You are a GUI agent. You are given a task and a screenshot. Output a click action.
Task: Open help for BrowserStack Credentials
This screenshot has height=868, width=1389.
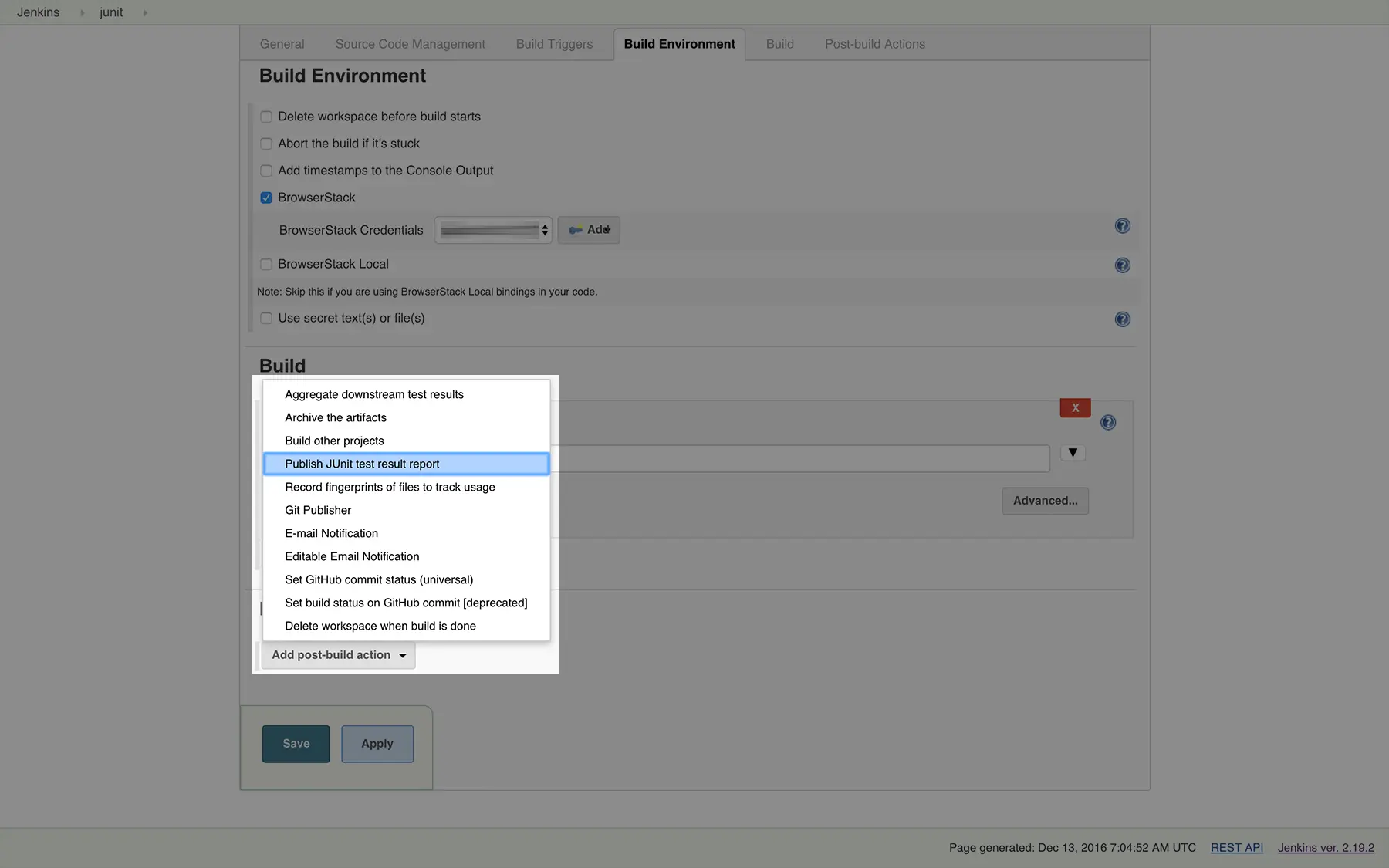click(x=1122, y=226)
